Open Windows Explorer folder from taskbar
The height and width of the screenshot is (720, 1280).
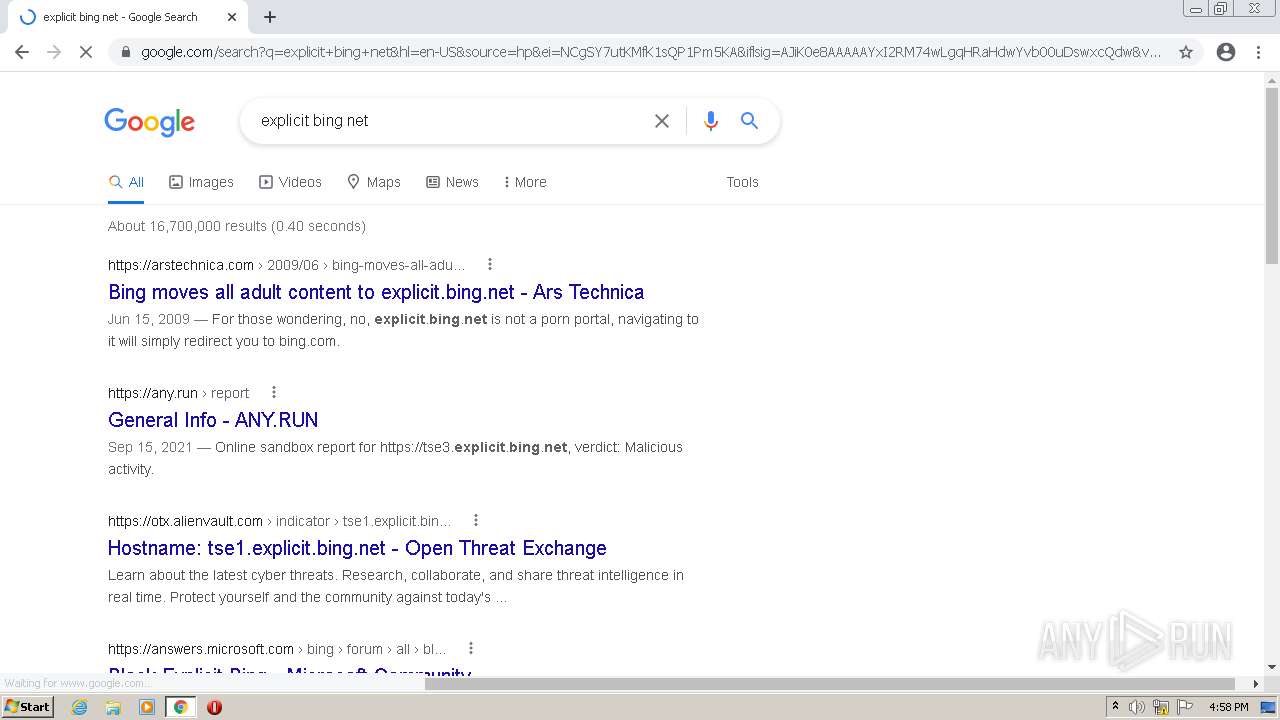113,707
